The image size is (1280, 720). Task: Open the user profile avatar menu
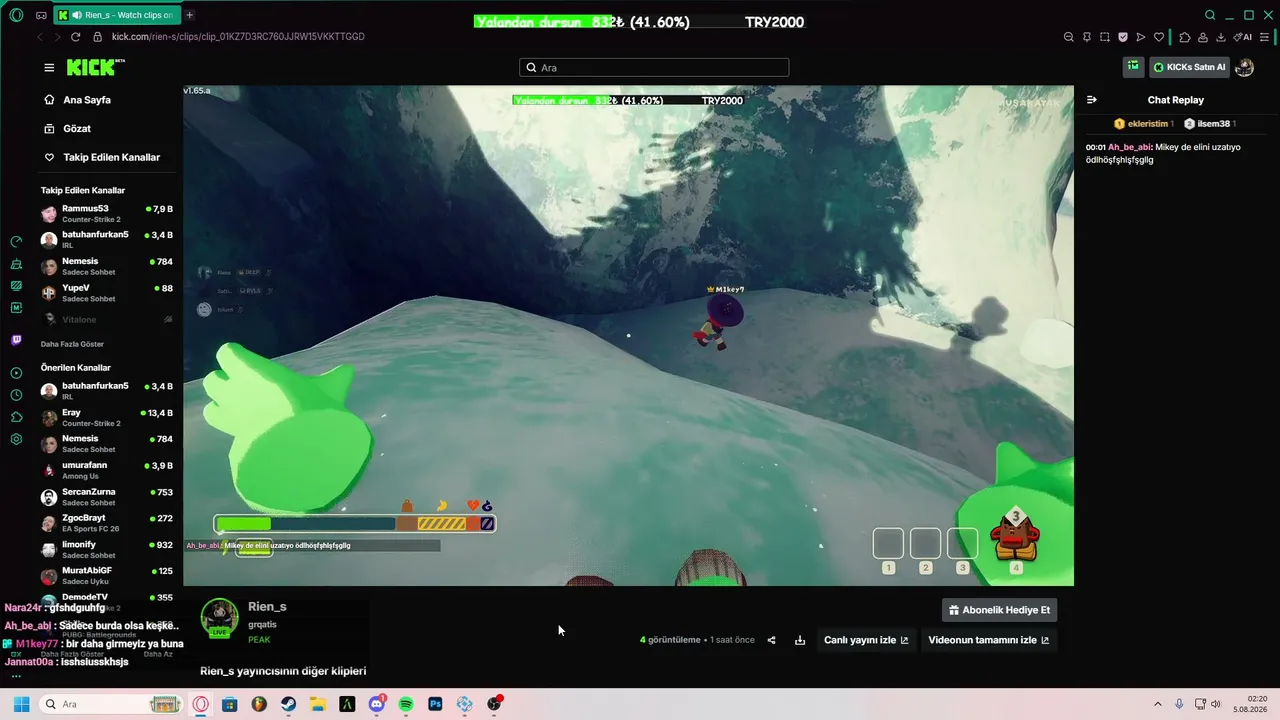tap(1245, 67)
